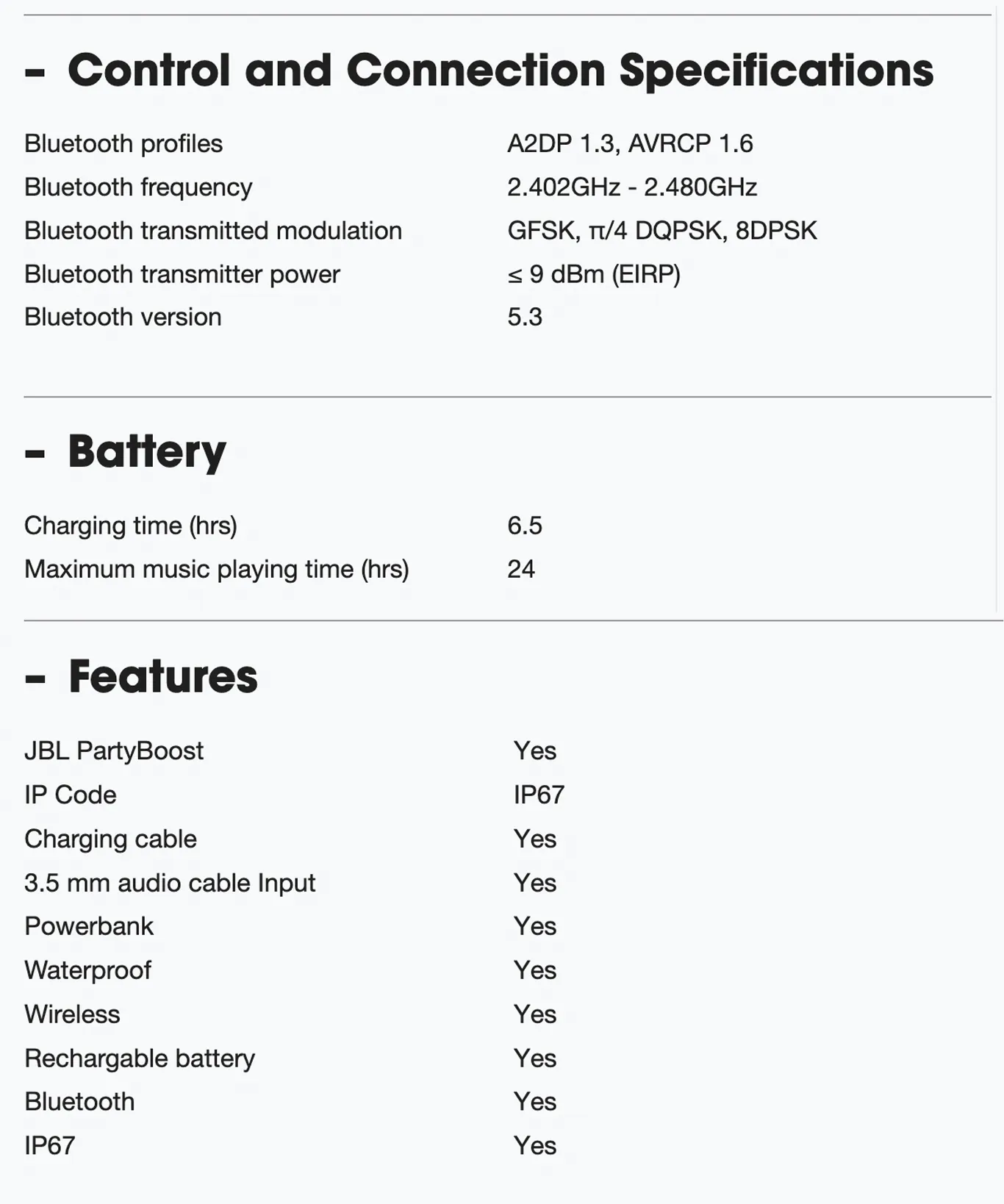
Task: Click the Yes value for Waterproof
Action: pyautogui.click(x=535, y=970)
